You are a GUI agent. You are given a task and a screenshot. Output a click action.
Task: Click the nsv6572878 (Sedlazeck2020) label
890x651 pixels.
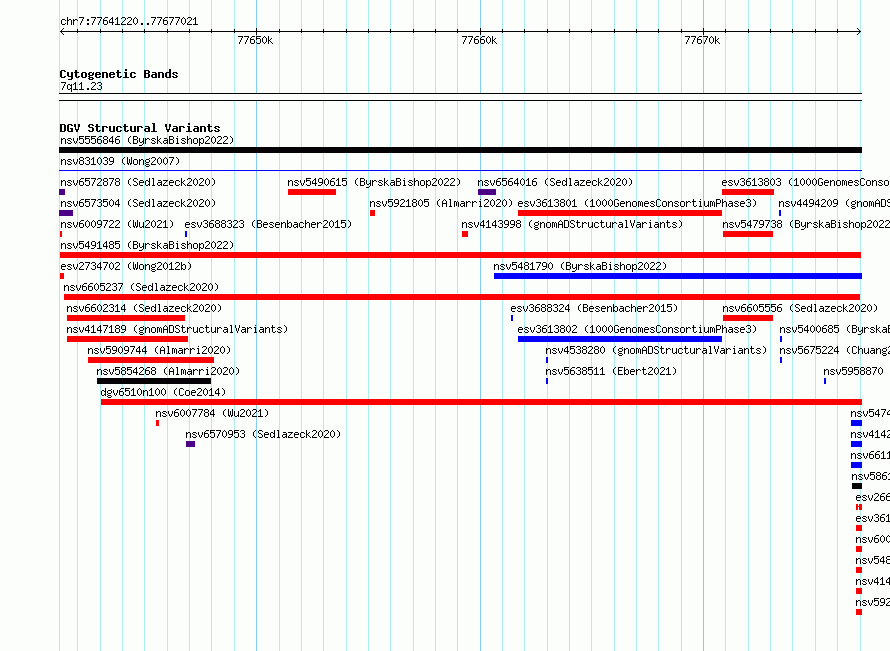coord(138,182)
